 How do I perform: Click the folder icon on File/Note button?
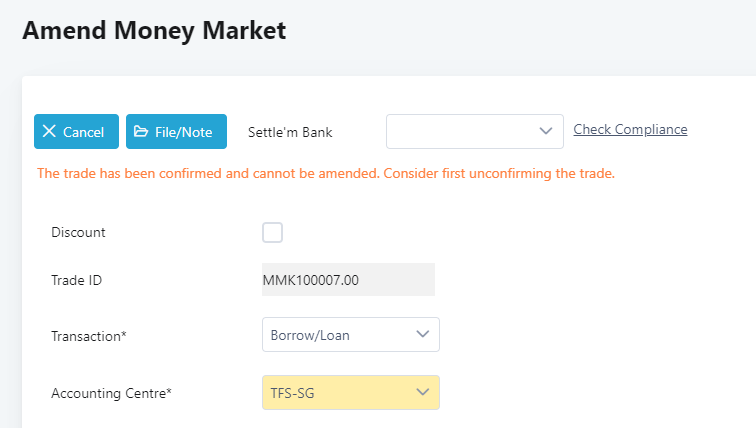tap(141, 132)
